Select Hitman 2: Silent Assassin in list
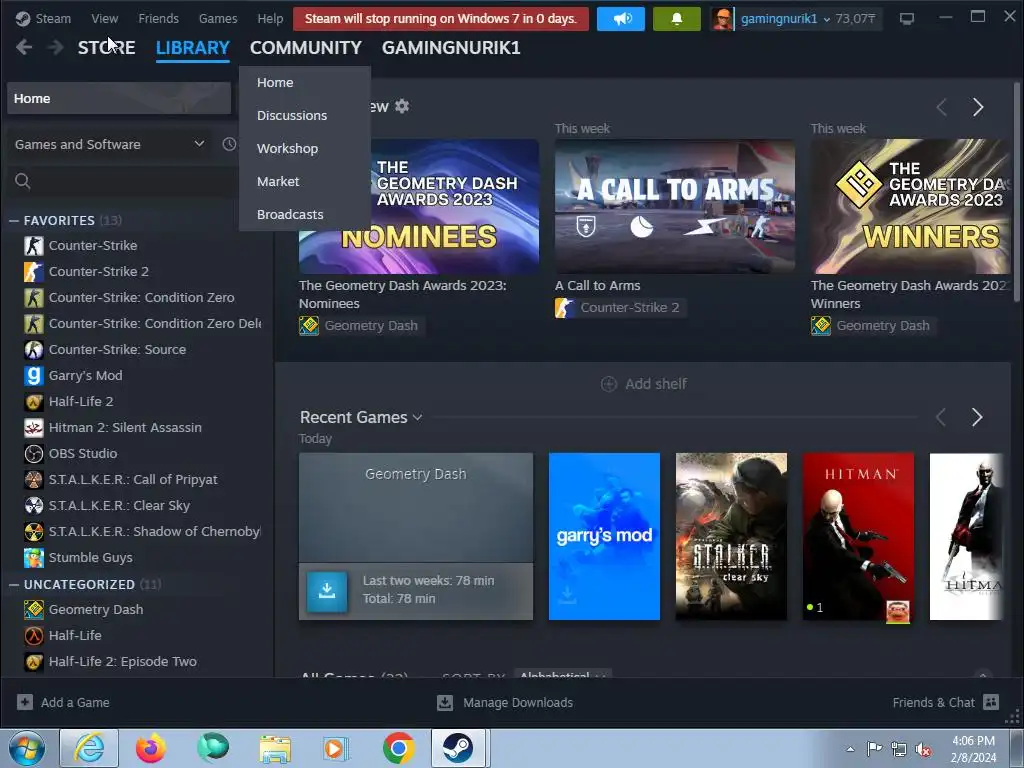 point(125,428)
